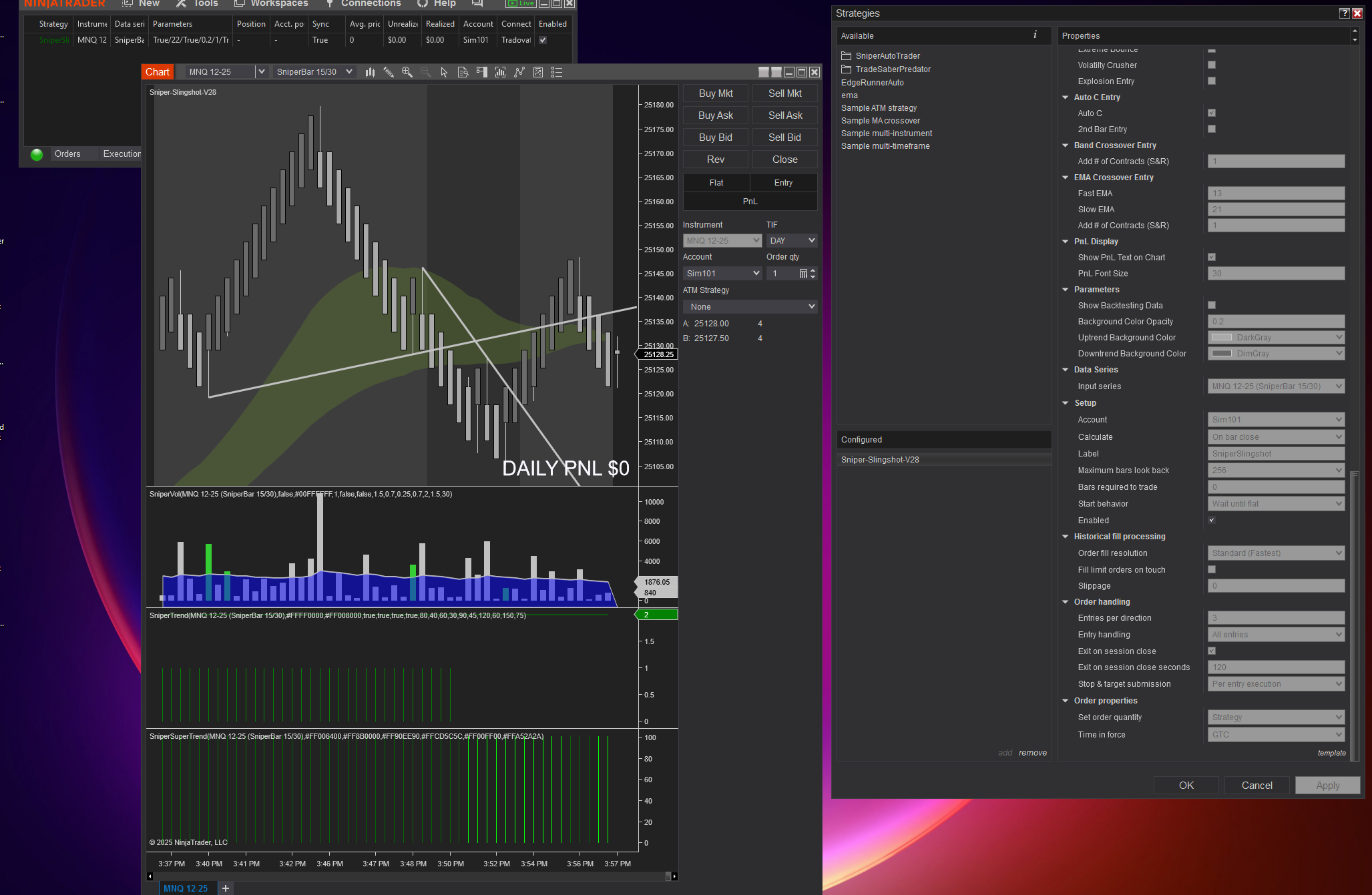1372x895 pixels.
Task: Collapse the EMA Crossover Entry section
Action: click(x=1066, y=178)
